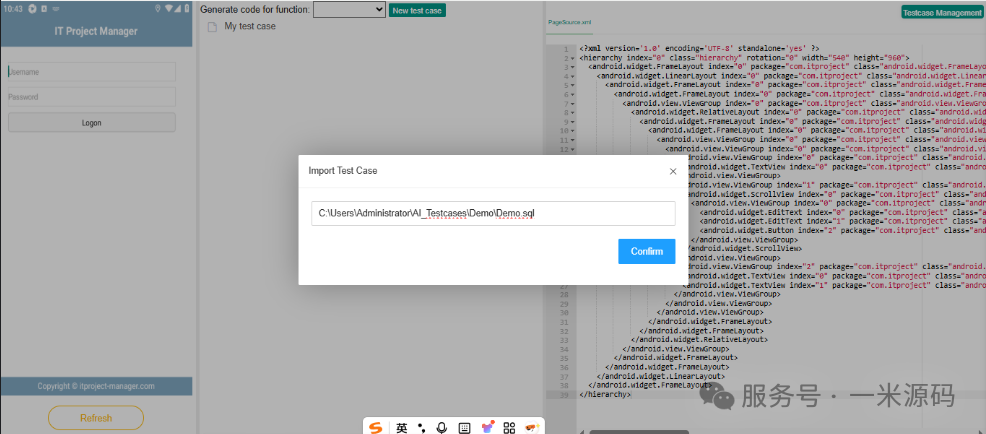The image size is (986, 434).
Task: Click the Import Test Case dialog title
Action: (343, 171)
